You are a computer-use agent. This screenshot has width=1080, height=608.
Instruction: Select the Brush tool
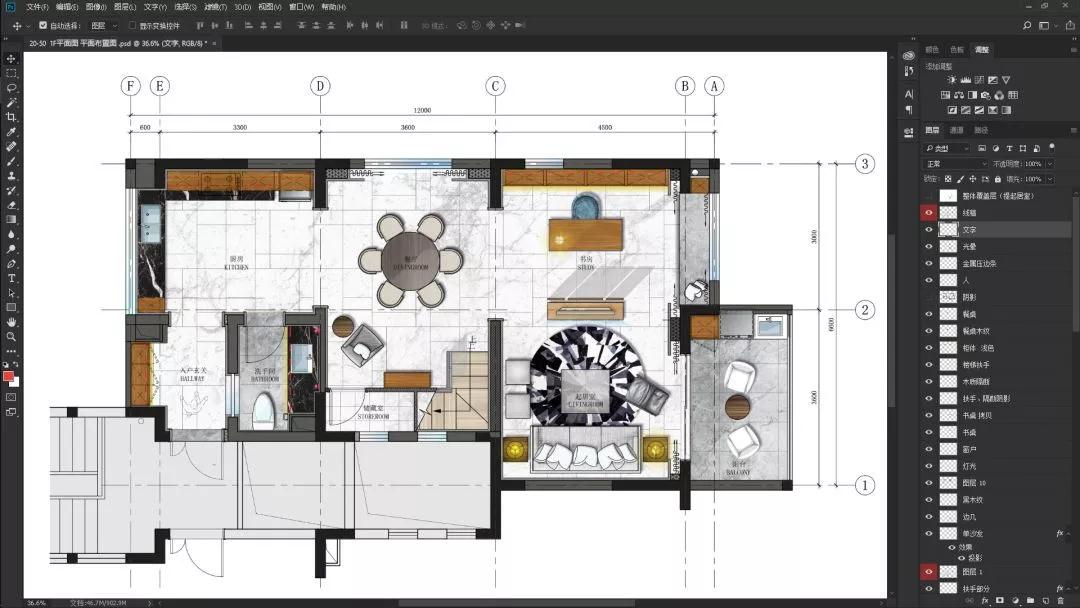click(x=11, y=161)
